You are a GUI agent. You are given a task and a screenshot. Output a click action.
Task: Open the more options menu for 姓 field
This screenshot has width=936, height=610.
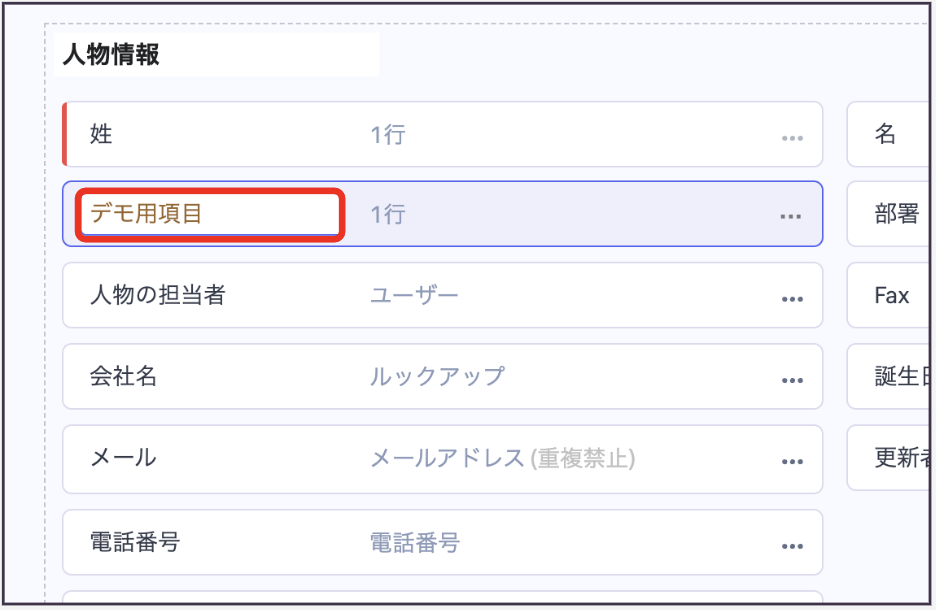coord(792,137)
